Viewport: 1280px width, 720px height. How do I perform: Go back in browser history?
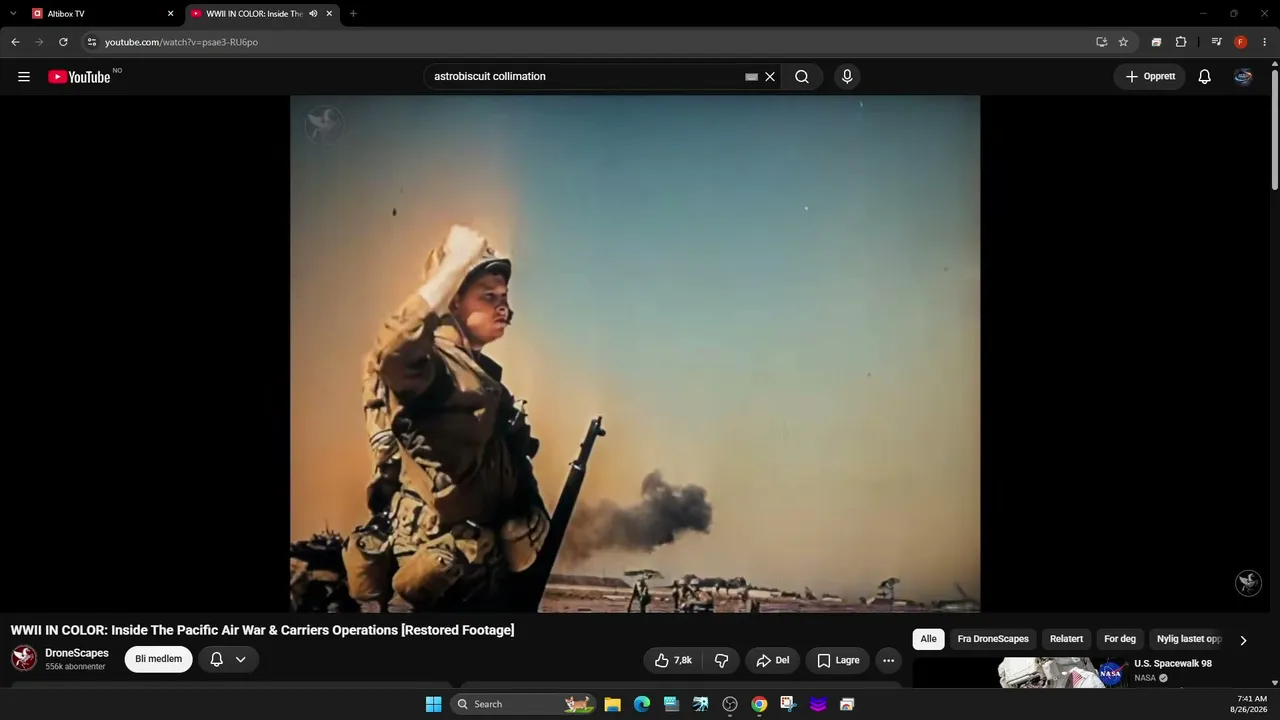click(15, 42)
